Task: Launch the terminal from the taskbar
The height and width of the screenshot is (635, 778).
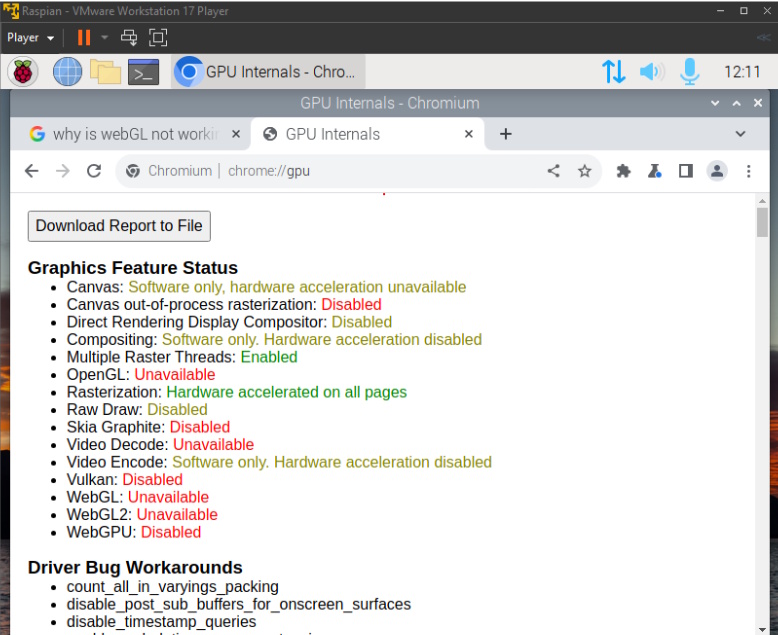Action: point(144,72)
